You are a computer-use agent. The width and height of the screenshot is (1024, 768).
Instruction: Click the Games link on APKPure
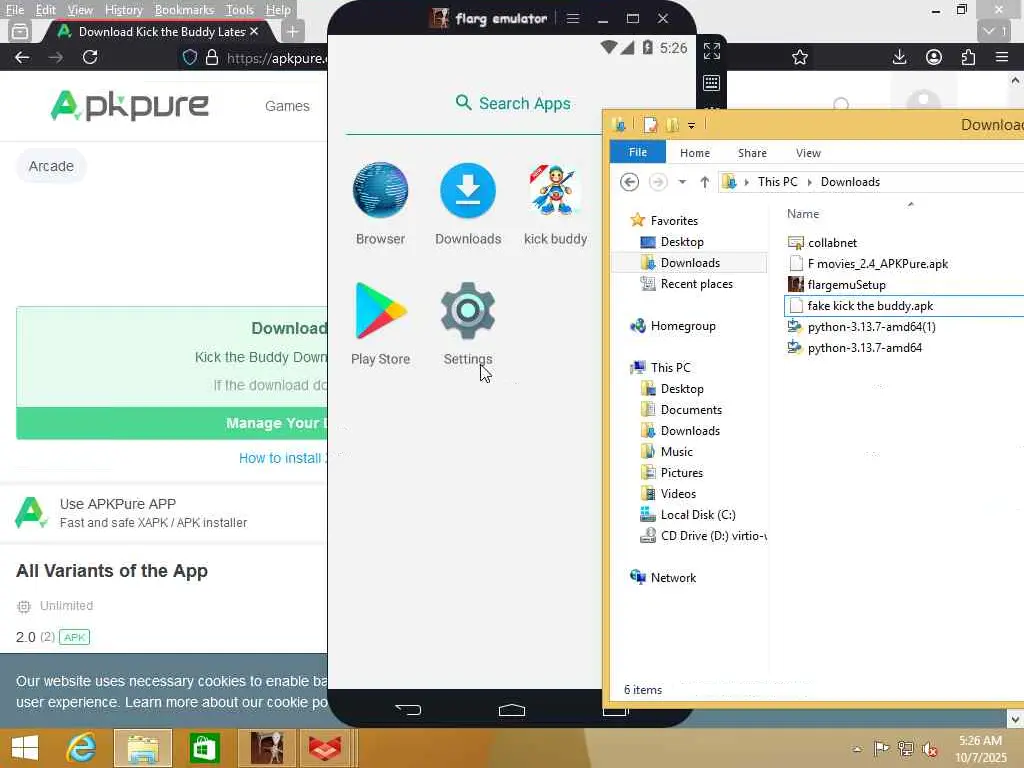[287, 106]
